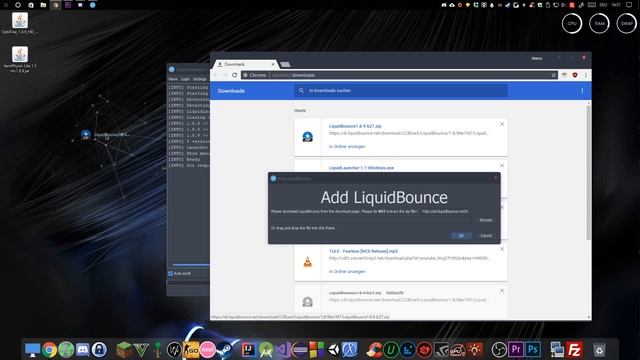
Task: Click the SWAP monitor widget
Action: click(627, 23)
